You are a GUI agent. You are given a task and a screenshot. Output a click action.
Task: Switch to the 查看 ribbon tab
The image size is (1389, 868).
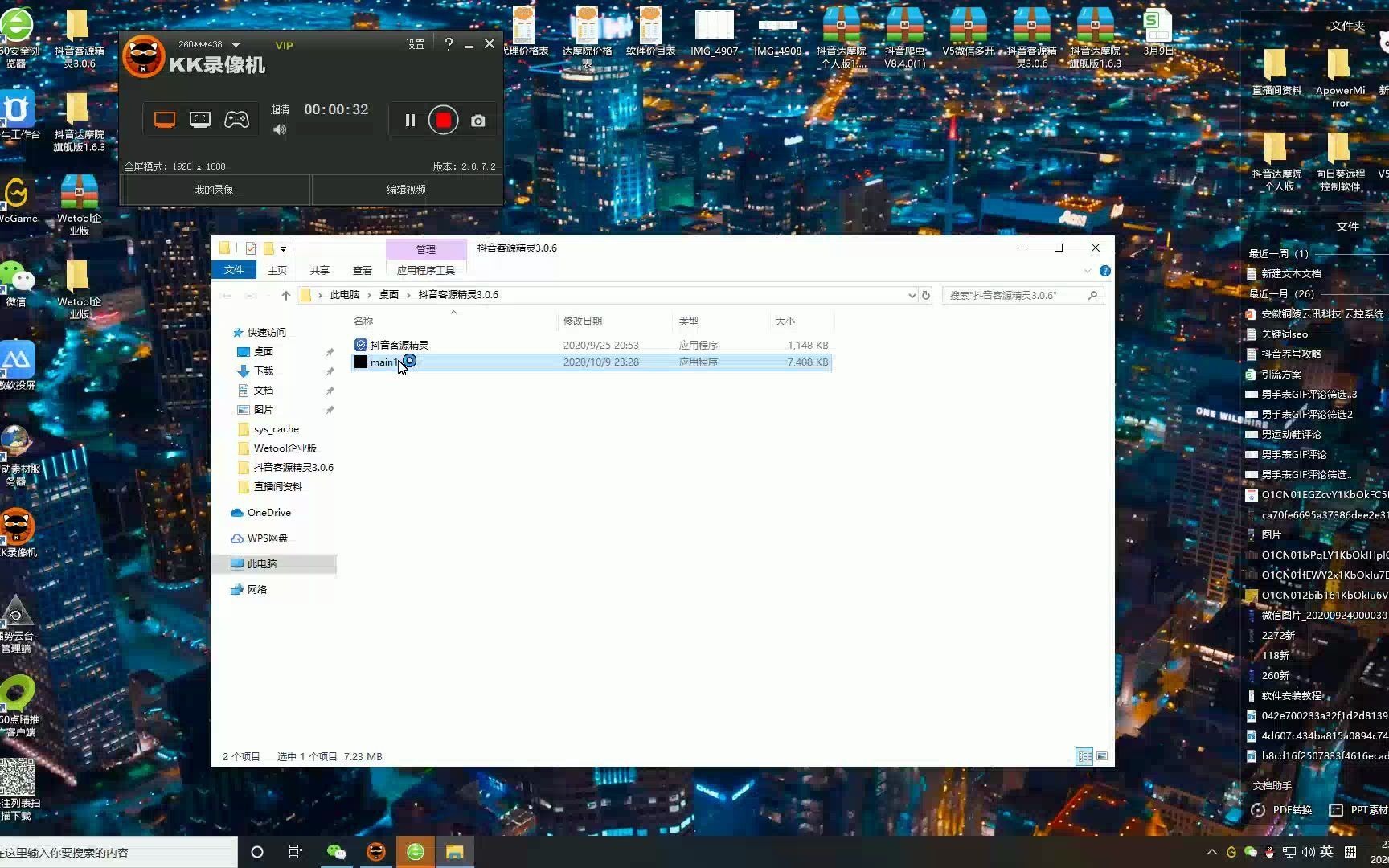pyautogui.click(x=363, y=271)
